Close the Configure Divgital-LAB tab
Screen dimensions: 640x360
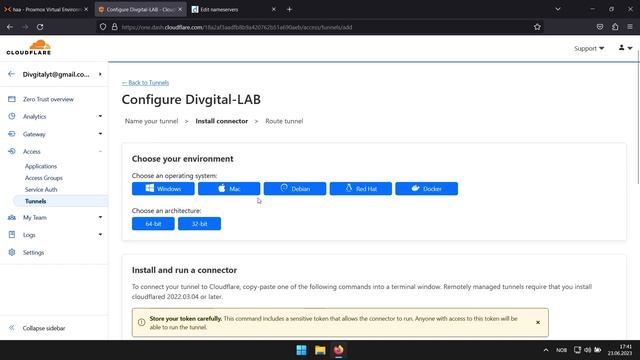[x=180, y=9]
